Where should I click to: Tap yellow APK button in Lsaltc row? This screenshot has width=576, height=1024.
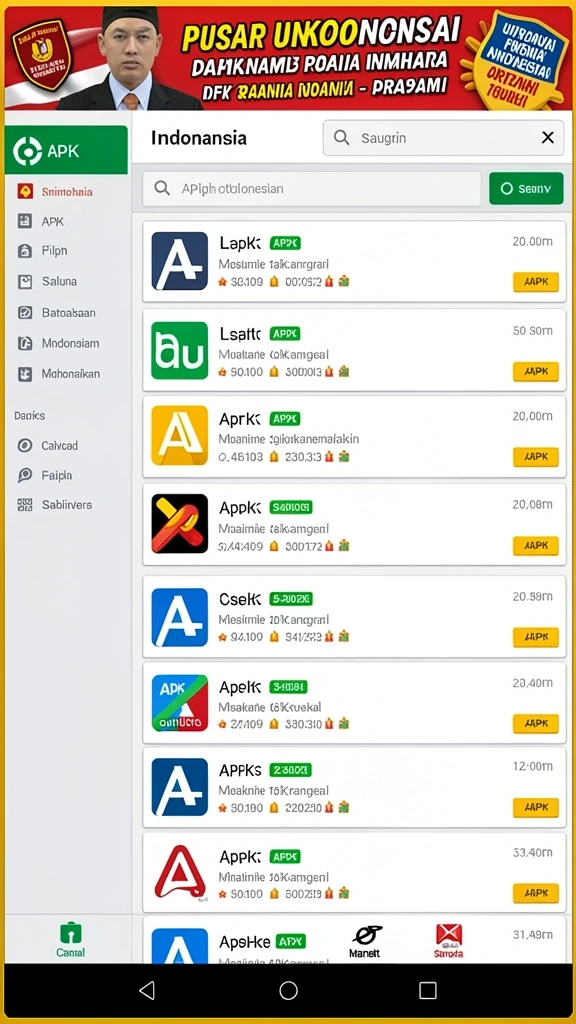point(536,371)
